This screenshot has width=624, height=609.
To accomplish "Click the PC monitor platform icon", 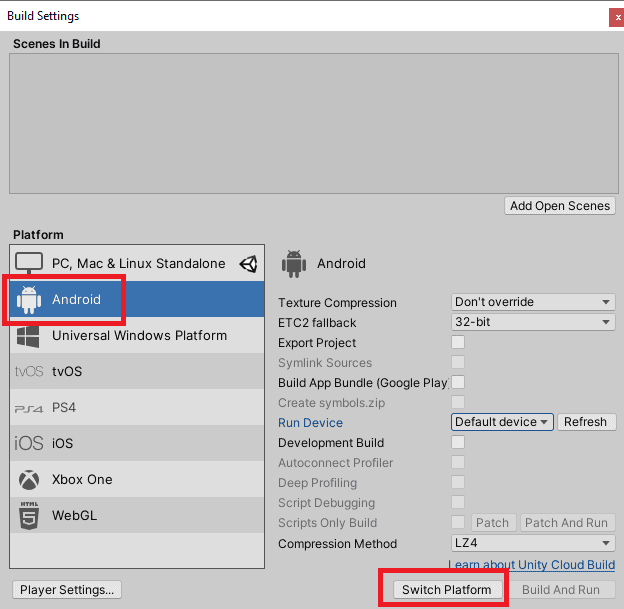I will [29, 263].
